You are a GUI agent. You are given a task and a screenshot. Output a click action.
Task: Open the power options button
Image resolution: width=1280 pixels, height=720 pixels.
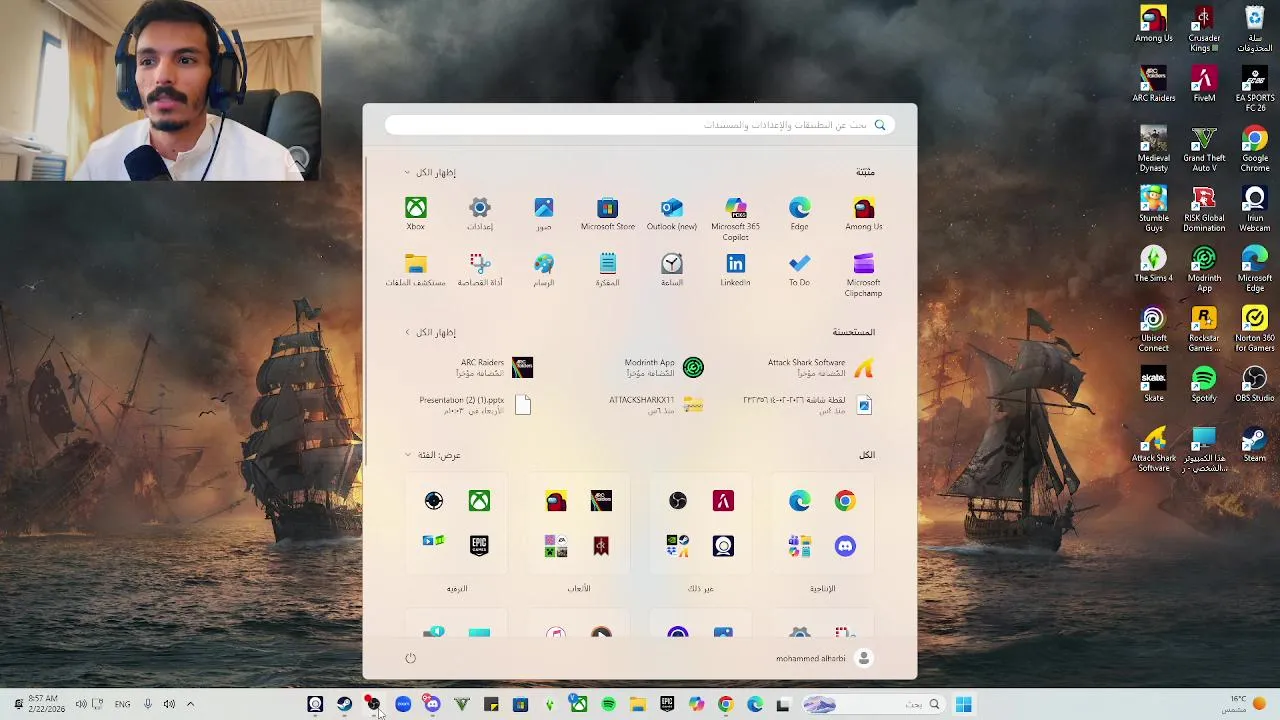click(410, 658)
